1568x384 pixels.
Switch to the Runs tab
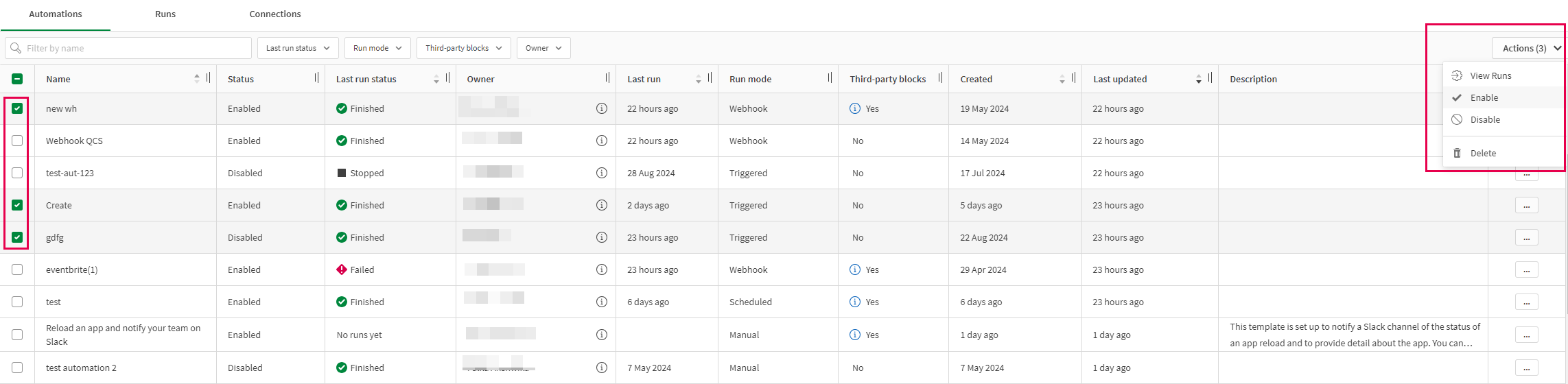[165, 14]
